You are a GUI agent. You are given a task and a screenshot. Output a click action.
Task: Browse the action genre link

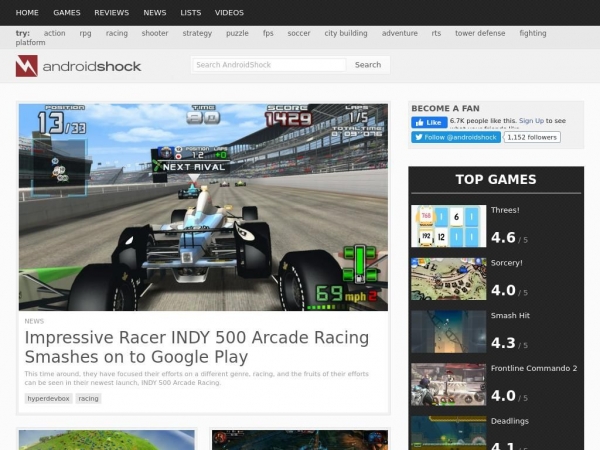click(x=54, y=33)
